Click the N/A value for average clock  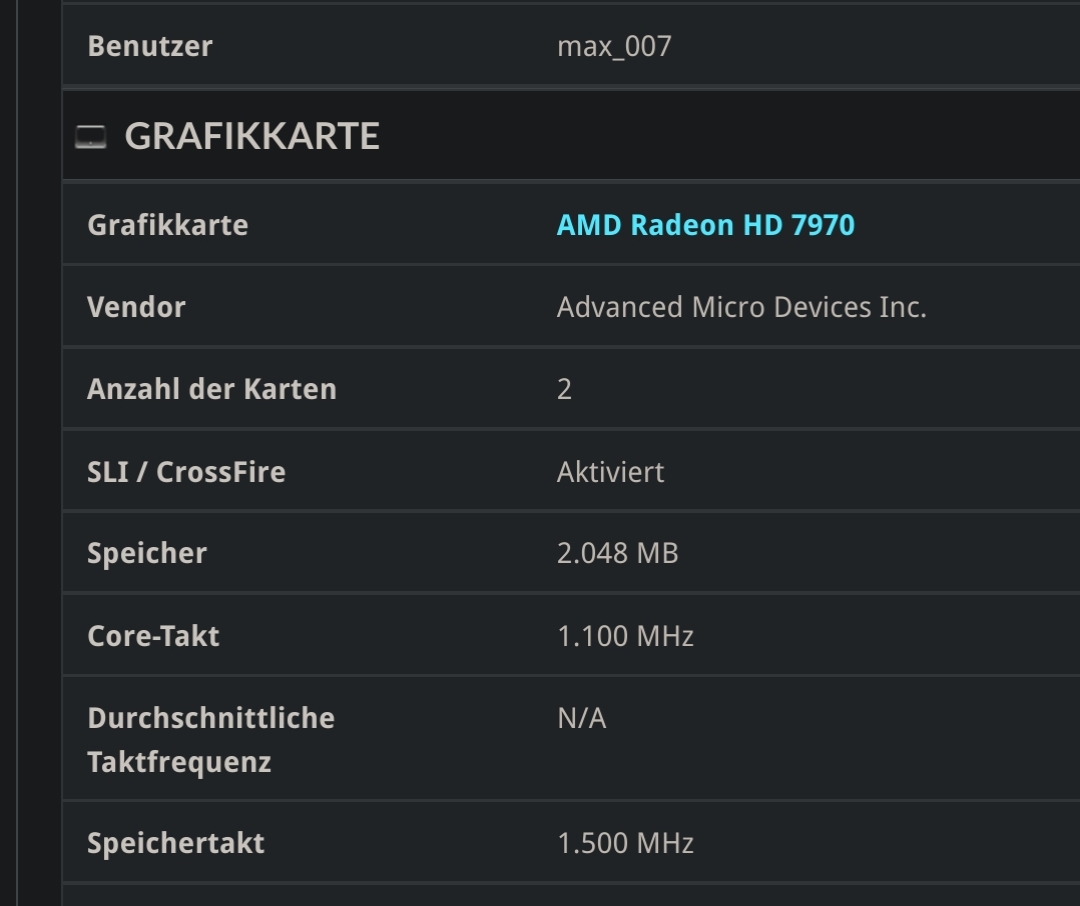click(x=582, y=718)
